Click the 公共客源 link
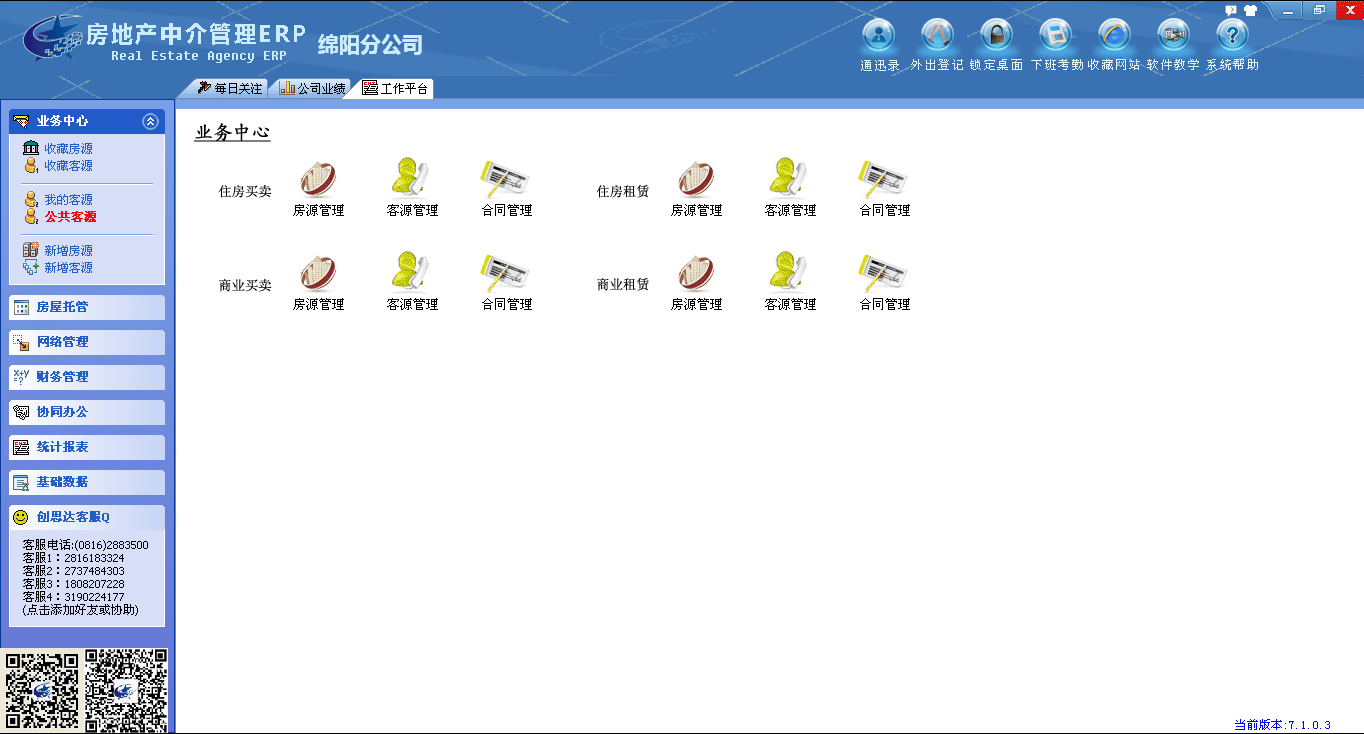Viewport: 1364px width, 734px height. [x=70, y=216]
